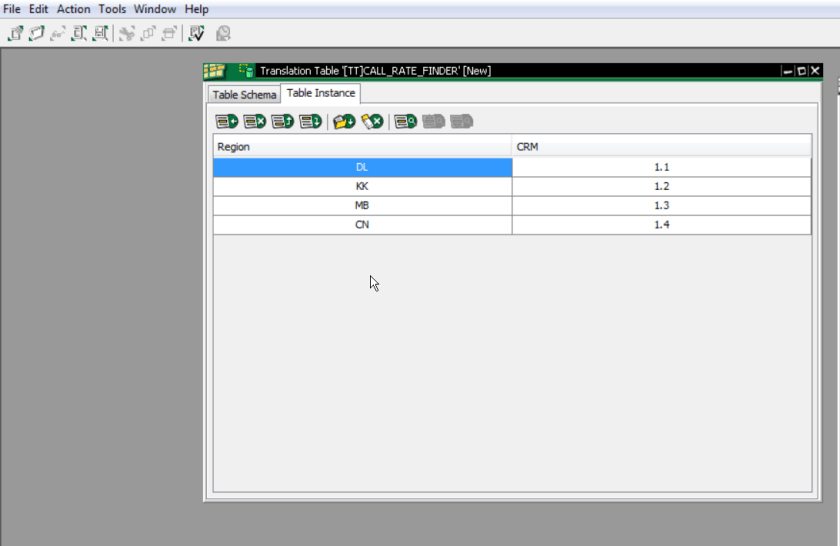Click the grayed find previous icon
Screen dimensions: 840x546
433,122
